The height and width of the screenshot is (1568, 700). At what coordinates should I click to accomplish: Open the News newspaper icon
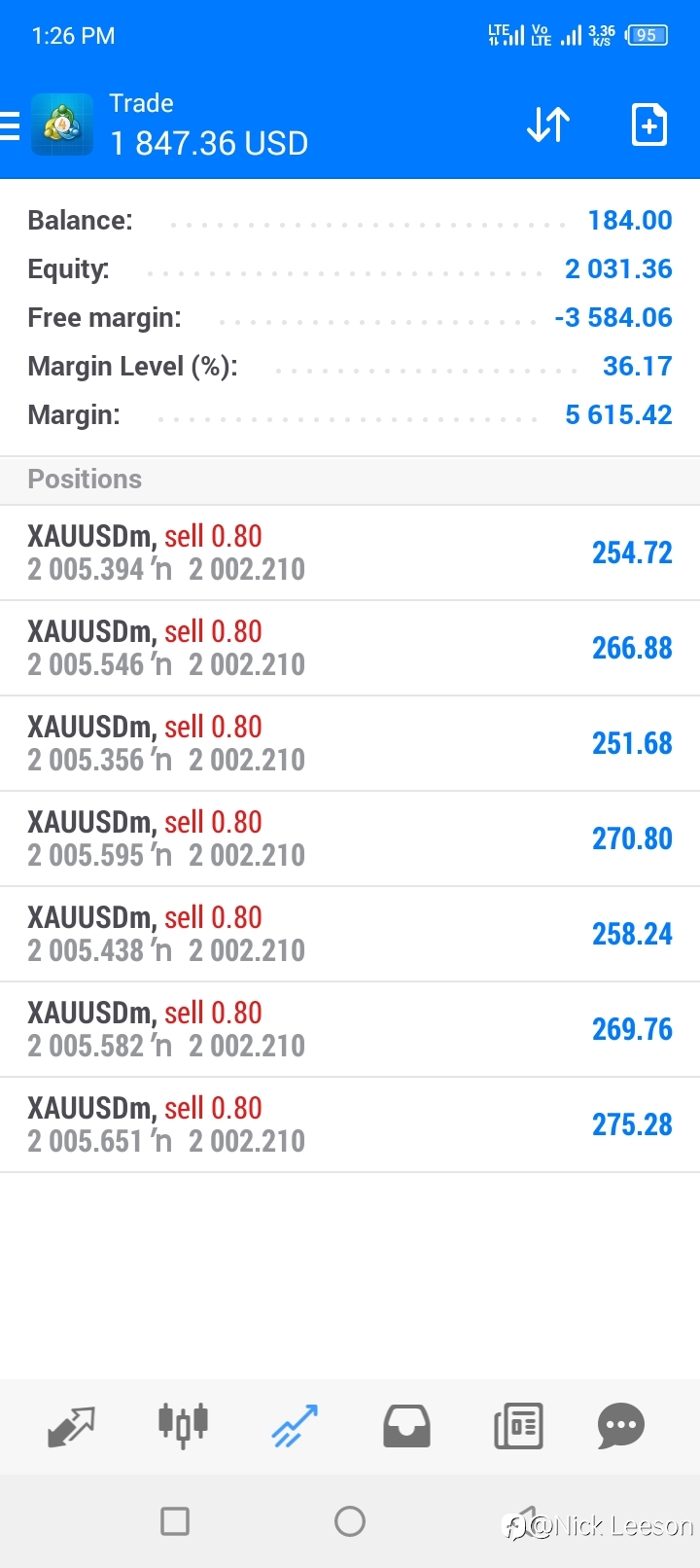(518, 1426)
